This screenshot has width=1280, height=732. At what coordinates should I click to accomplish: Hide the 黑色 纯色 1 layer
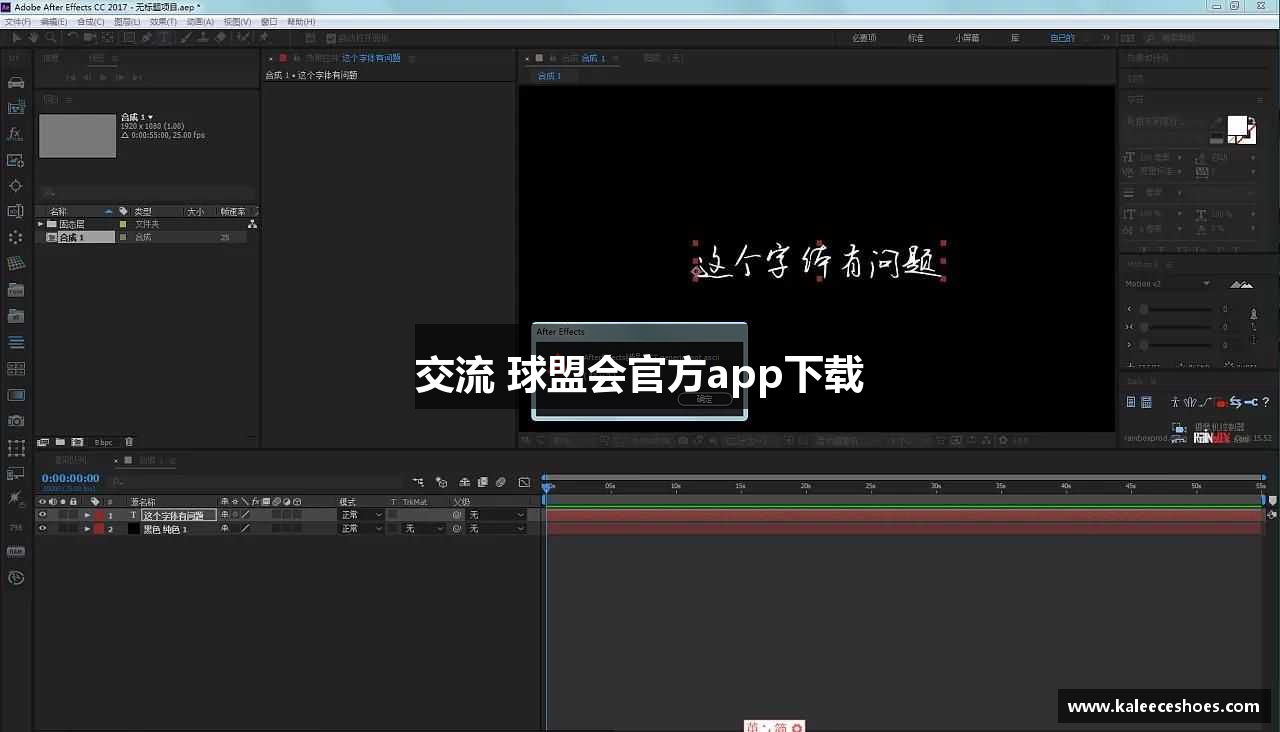pos(42,528)
